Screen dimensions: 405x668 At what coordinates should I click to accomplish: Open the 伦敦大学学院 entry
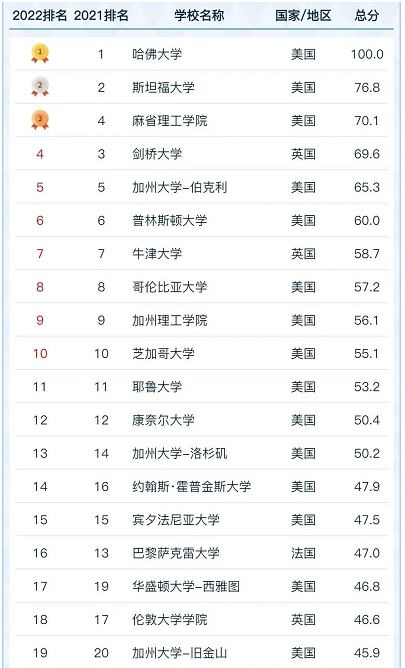tap(170, 619)
